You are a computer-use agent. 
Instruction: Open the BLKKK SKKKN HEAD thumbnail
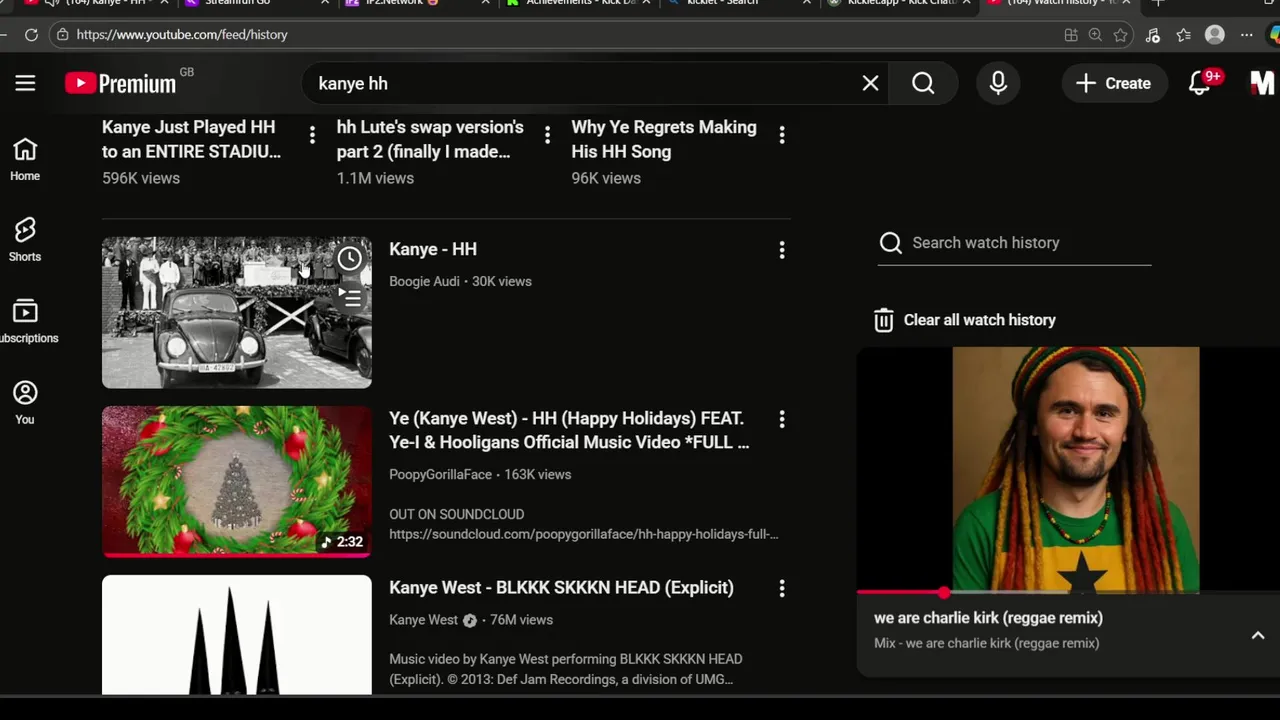237,634
